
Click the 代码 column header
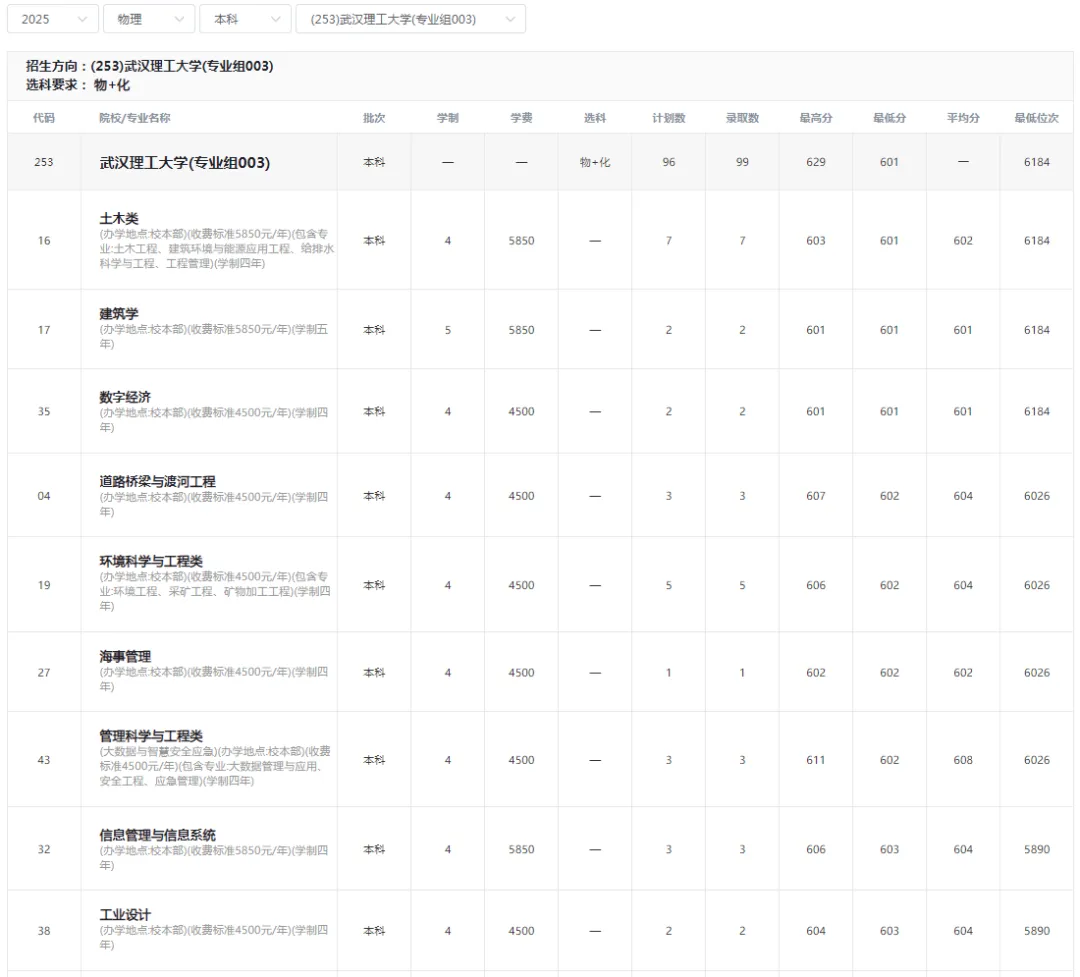[x=44, y=118]
